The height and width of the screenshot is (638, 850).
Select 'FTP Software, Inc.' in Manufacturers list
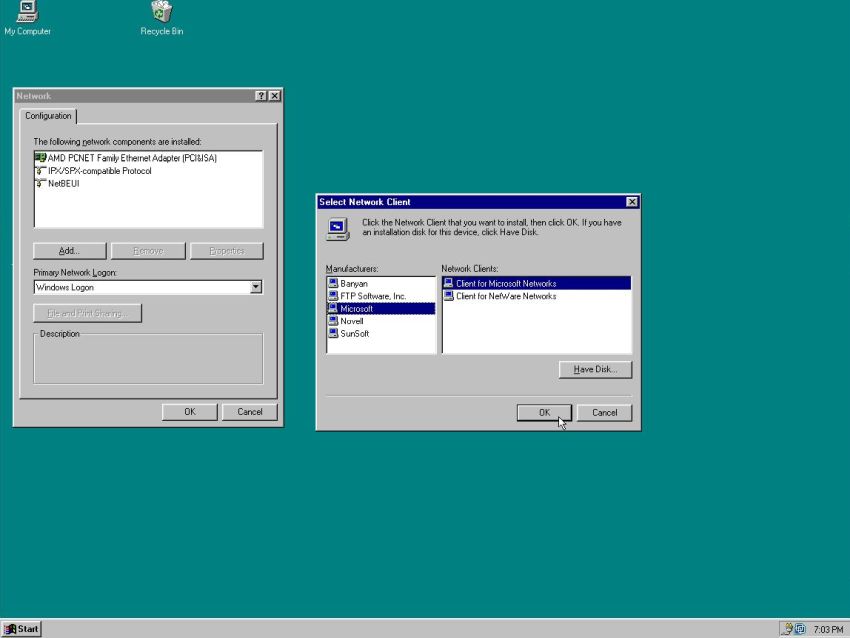(373, 296)
